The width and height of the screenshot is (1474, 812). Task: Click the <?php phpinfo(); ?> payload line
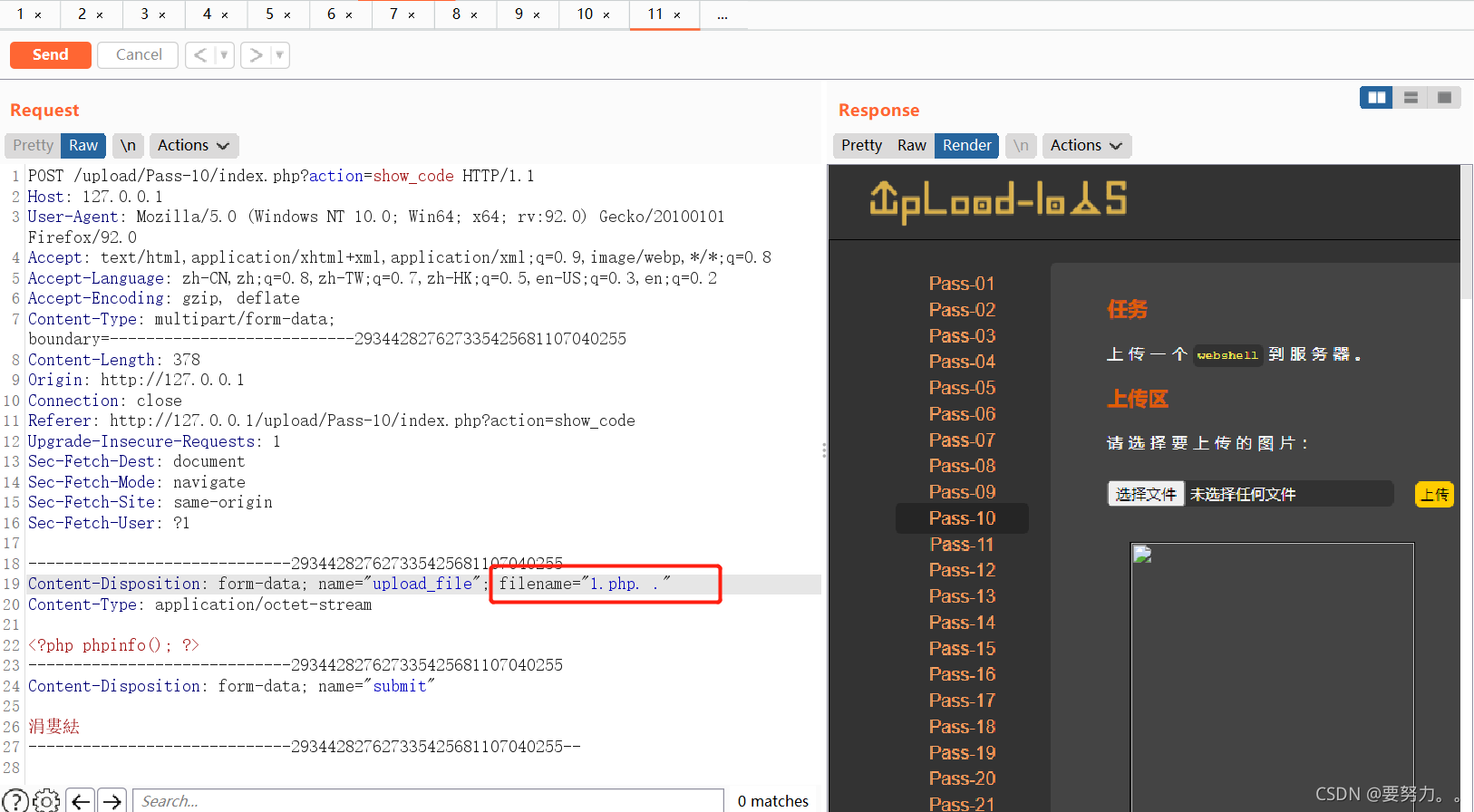113,645
